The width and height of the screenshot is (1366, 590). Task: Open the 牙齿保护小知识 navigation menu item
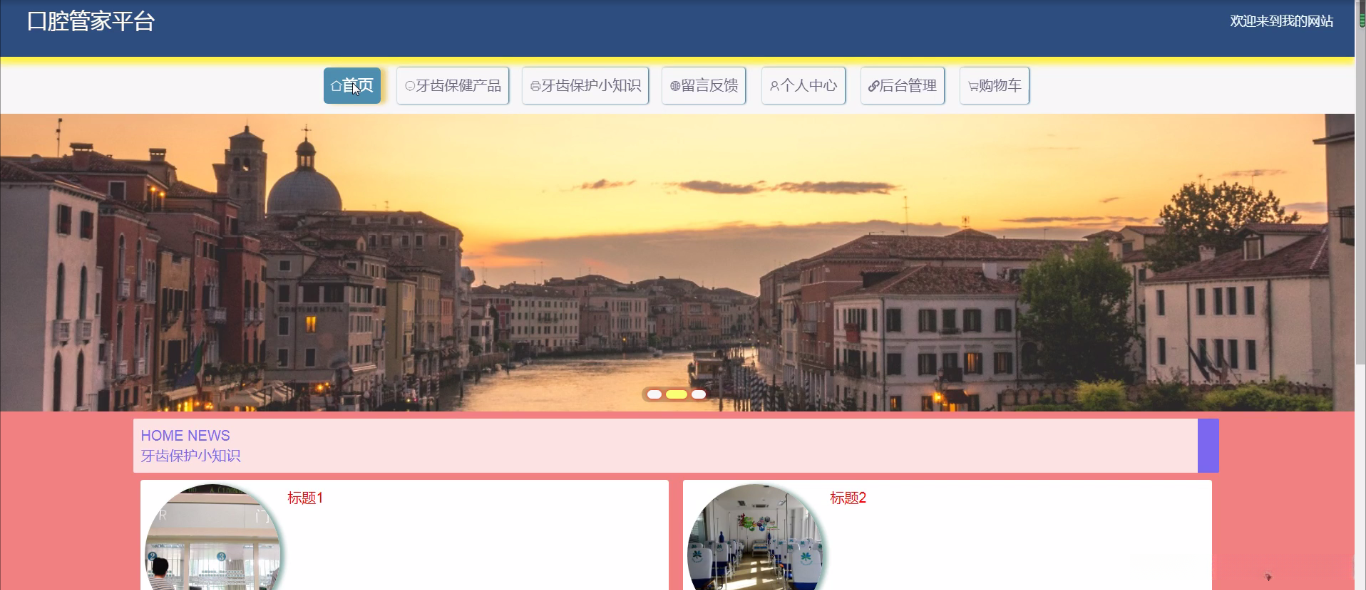(x=585, y=86)
